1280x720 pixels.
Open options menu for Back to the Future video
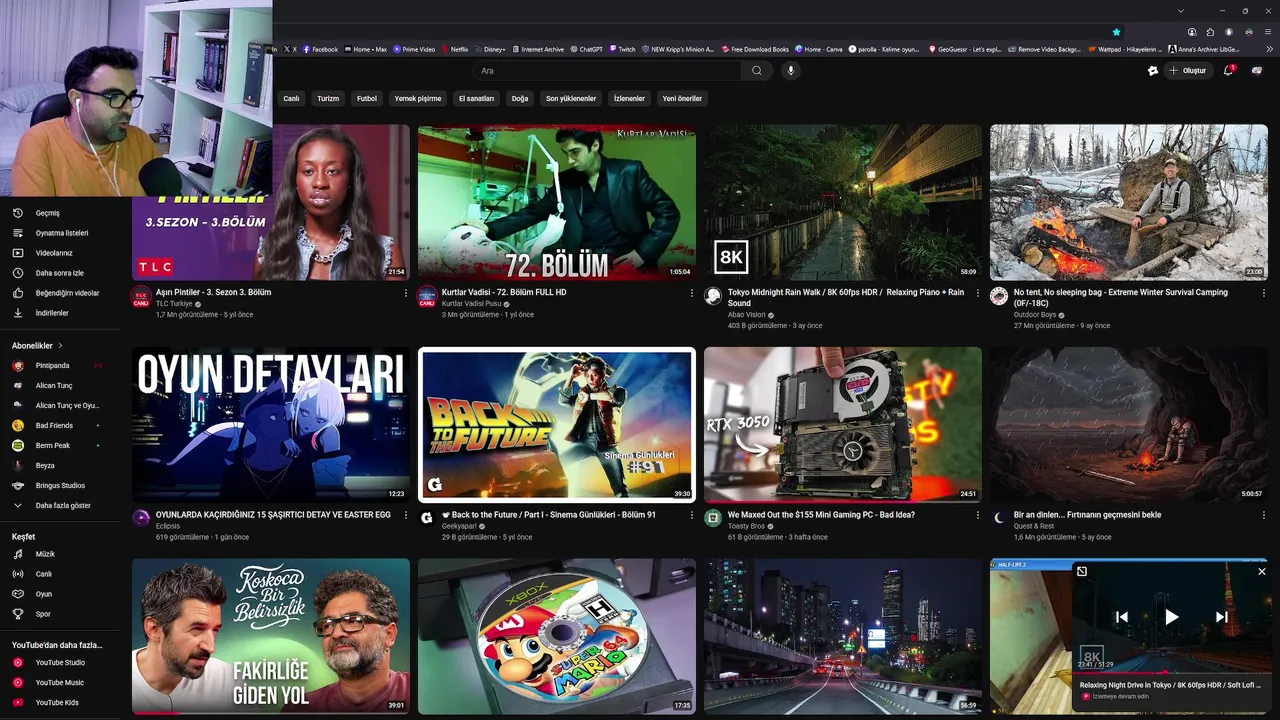coord(691,515)
